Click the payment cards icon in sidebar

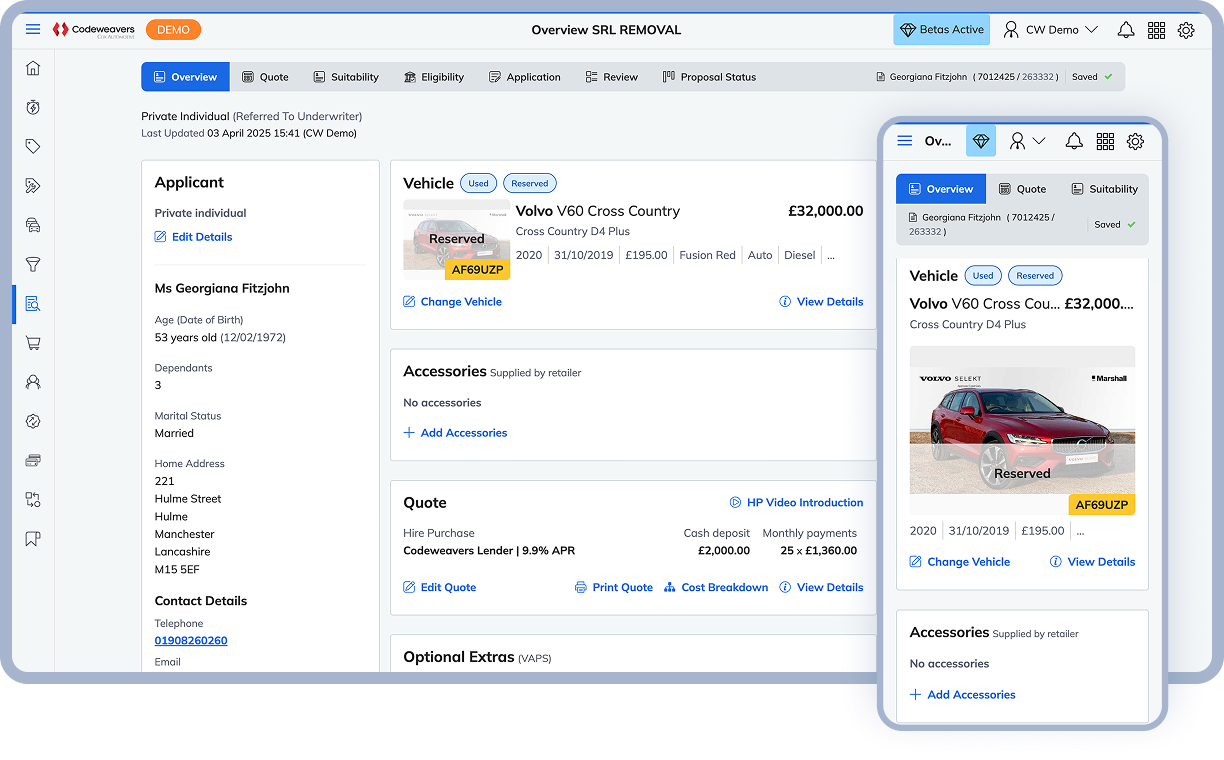33,460
